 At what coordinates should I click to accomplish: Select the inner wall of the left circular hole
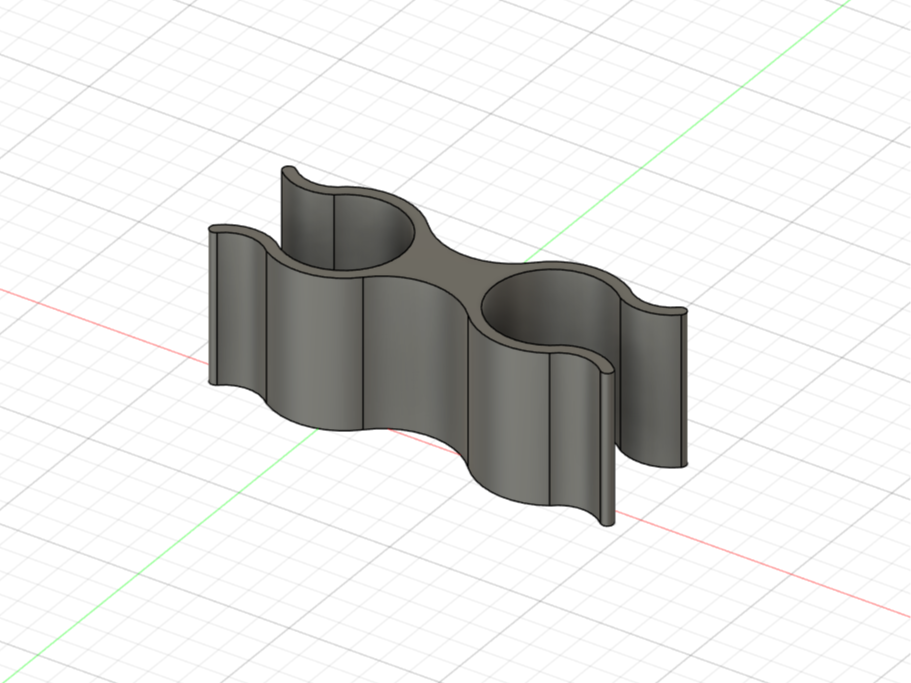(x=372, y=232)
